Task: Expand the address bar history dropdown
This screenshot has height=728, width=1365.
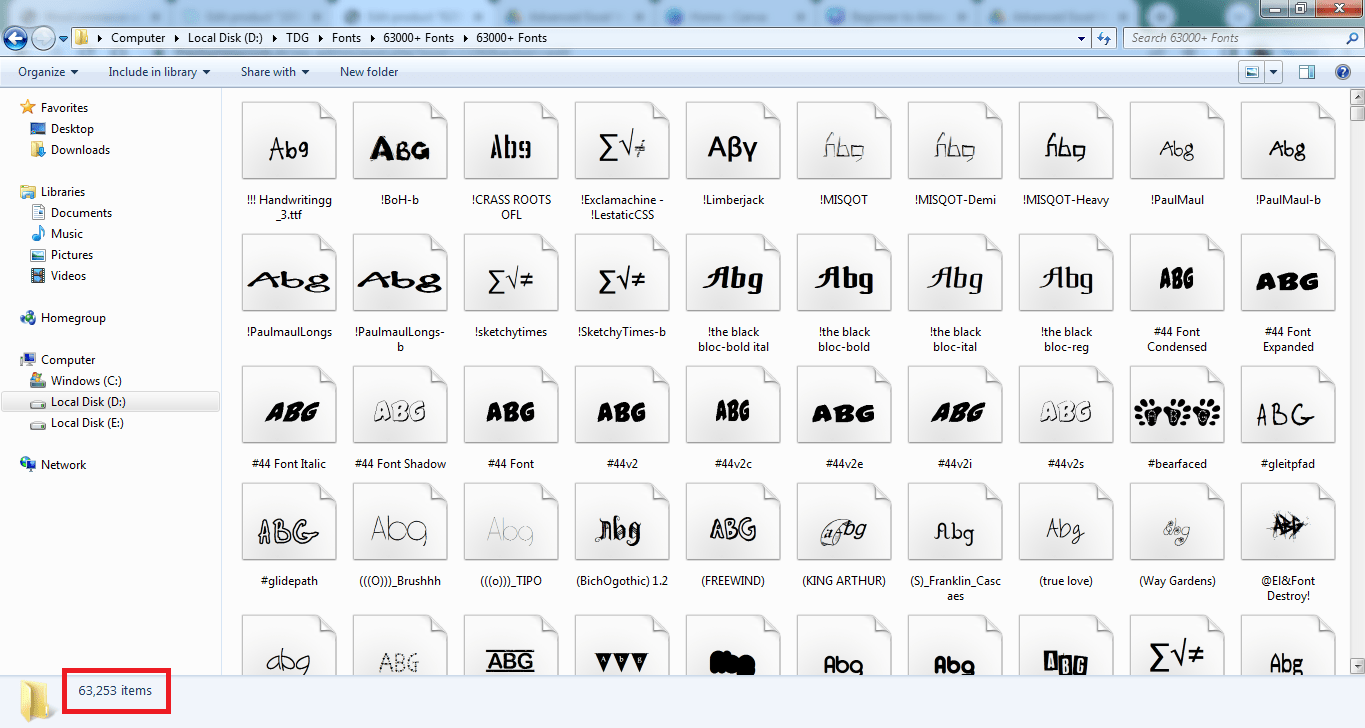Action: click(1082, 38)
